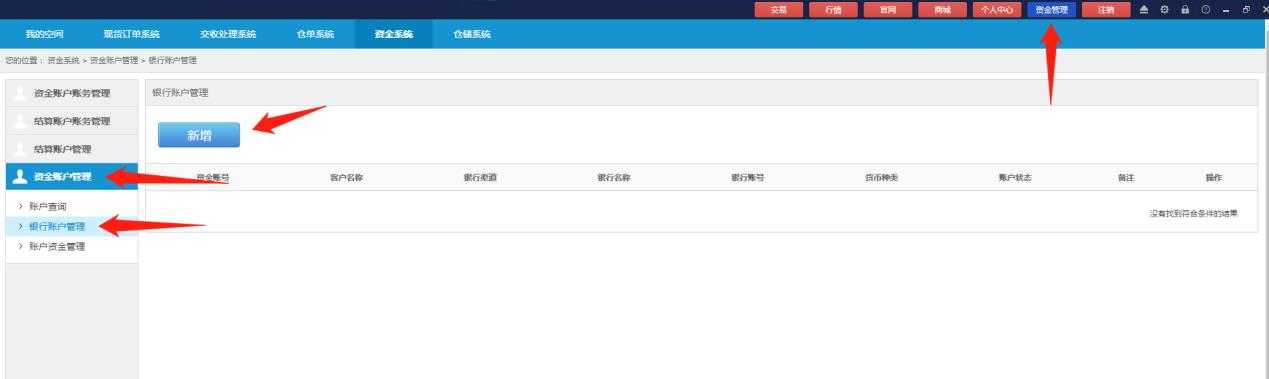This screenshot has width=1269, height=379.
Task: Open the 结算账户管理 sidebar section
Action: coord(72,149)
